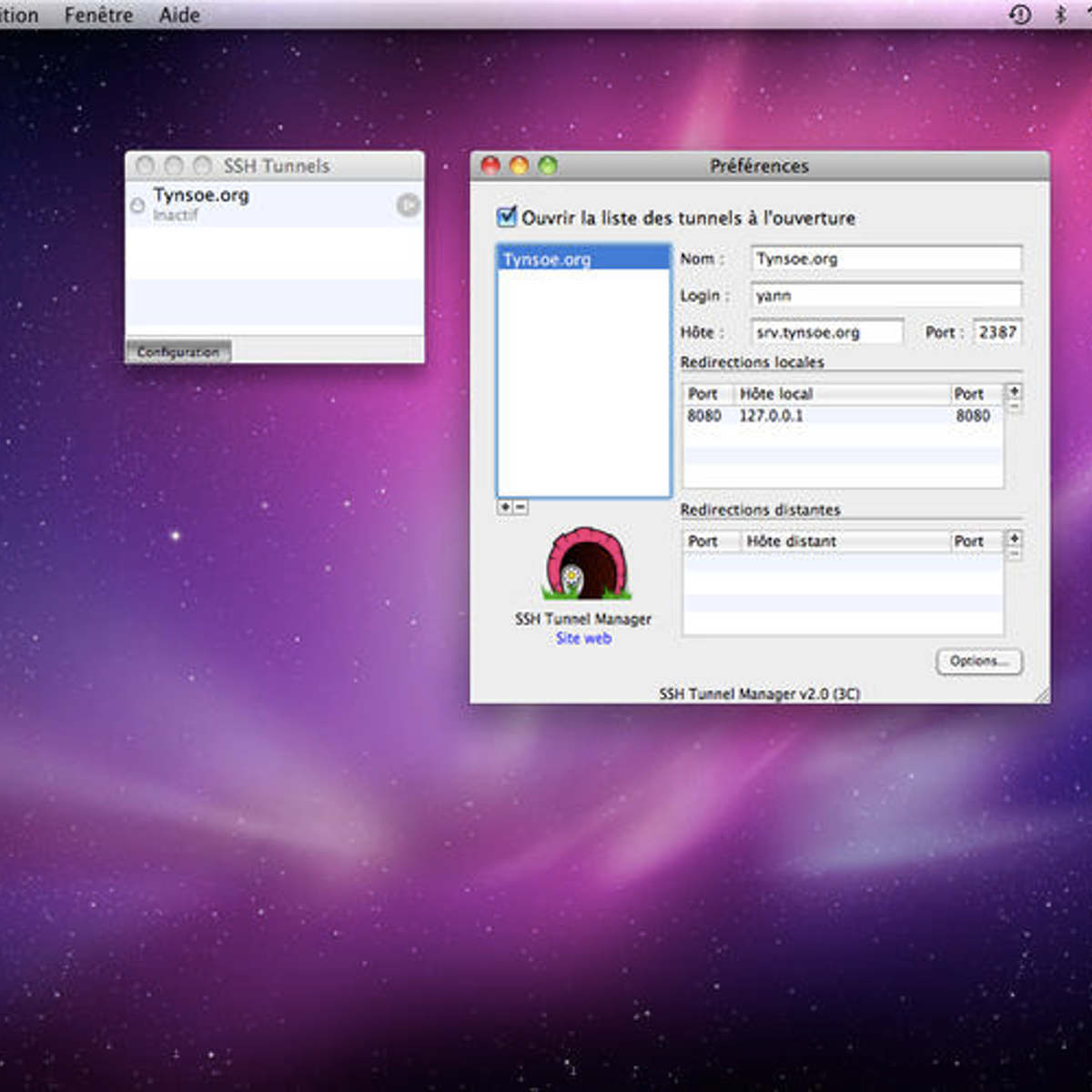Open the Site web link

point(583,639)
